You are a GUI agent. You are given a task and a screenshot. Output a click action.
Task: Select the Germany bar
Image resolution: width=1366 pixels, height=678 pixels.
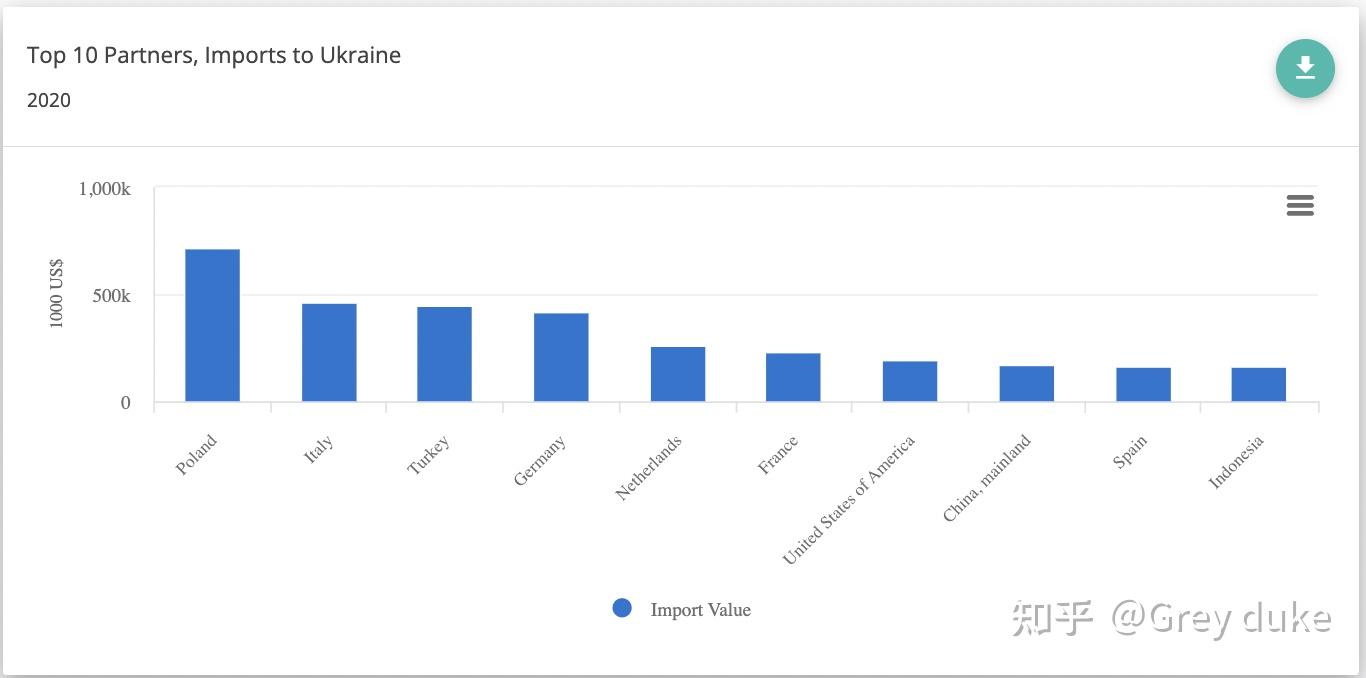pos(561,358)
